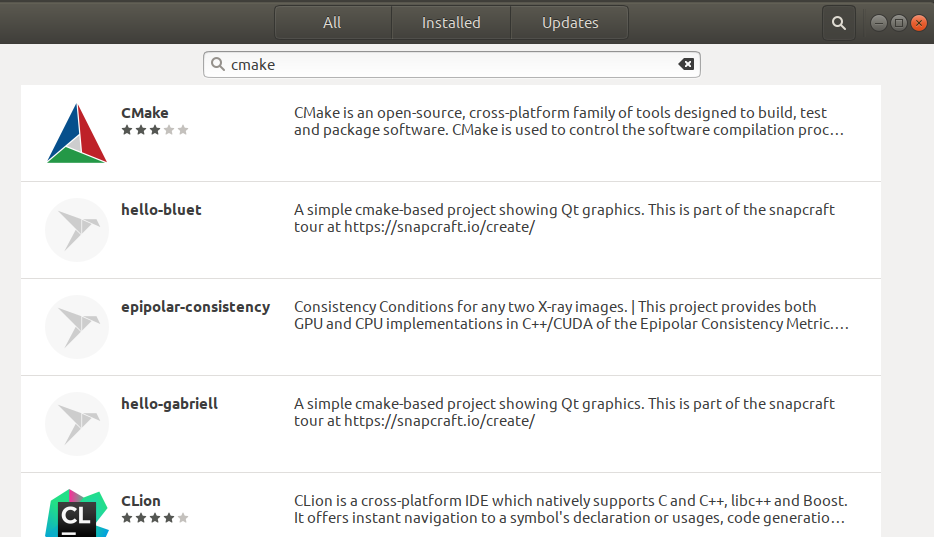The height and width of the screenshot is (537, 934).
Task: Click the hello-gabriell snap placeholder icon
Action: [x=77, y=424]
